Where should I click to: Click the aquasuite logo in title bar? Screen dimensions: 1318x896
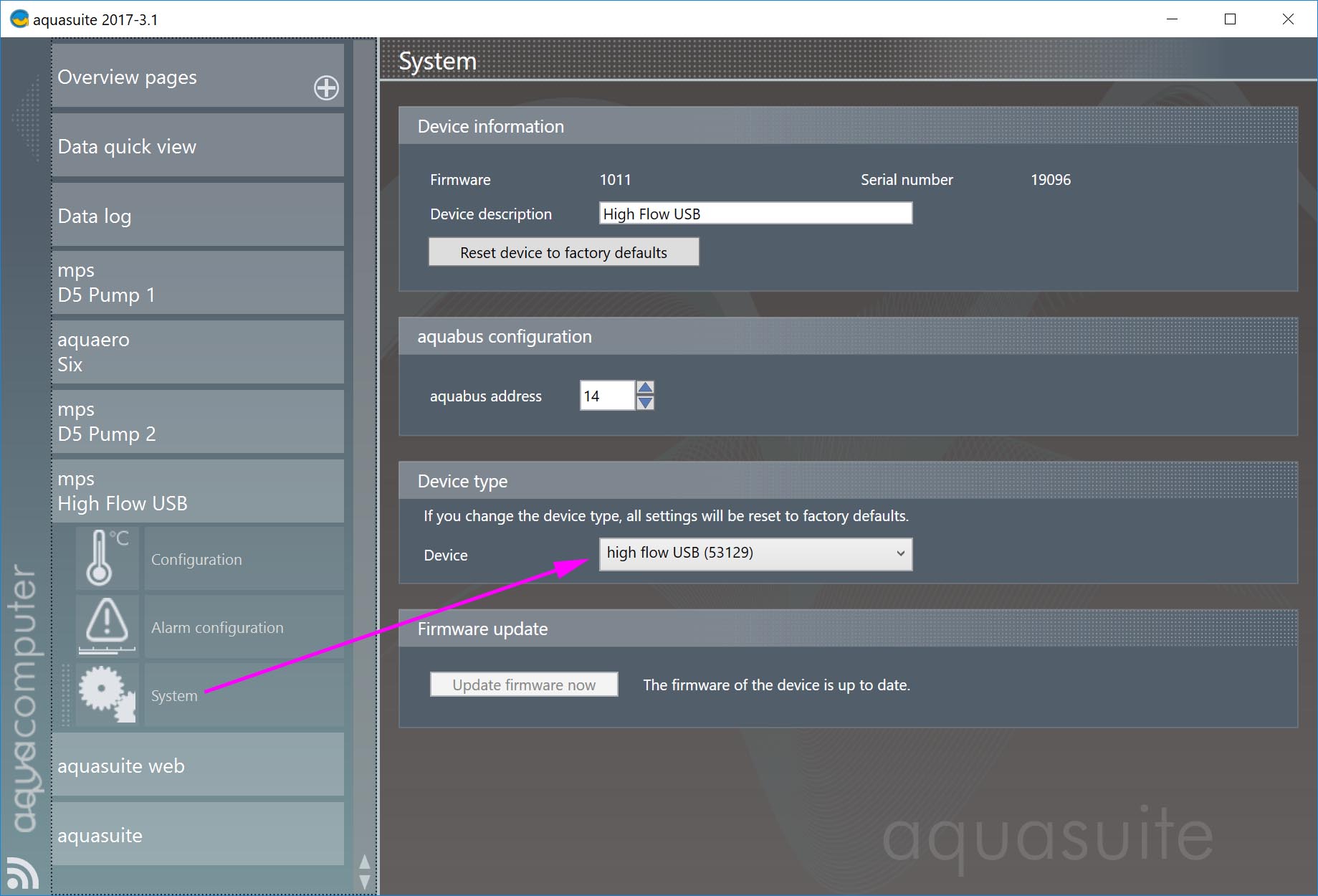(19, 19)
